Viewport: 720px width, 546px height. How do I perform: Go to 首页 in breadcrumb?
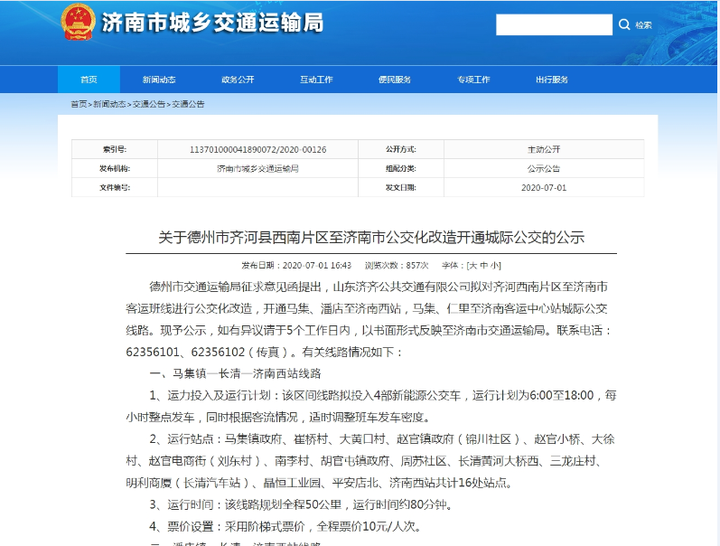tap(79, 104)
